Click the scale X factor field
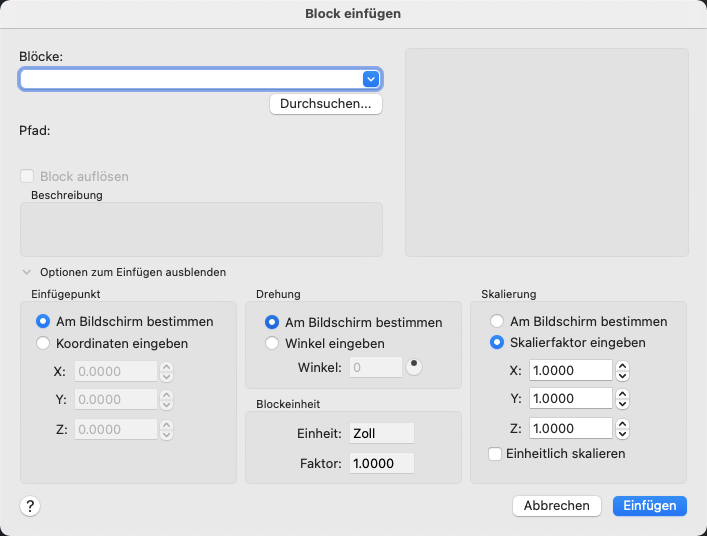Image resolution: width=707 pixels, height=536 pixels. 571,371
